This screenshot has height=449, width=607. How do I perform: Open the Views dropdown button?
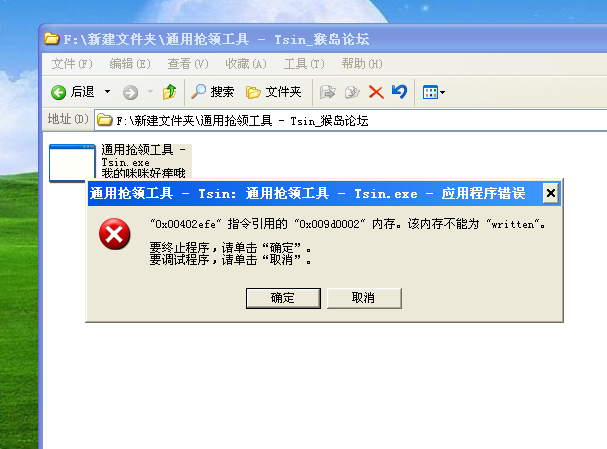tap(434, 93)
